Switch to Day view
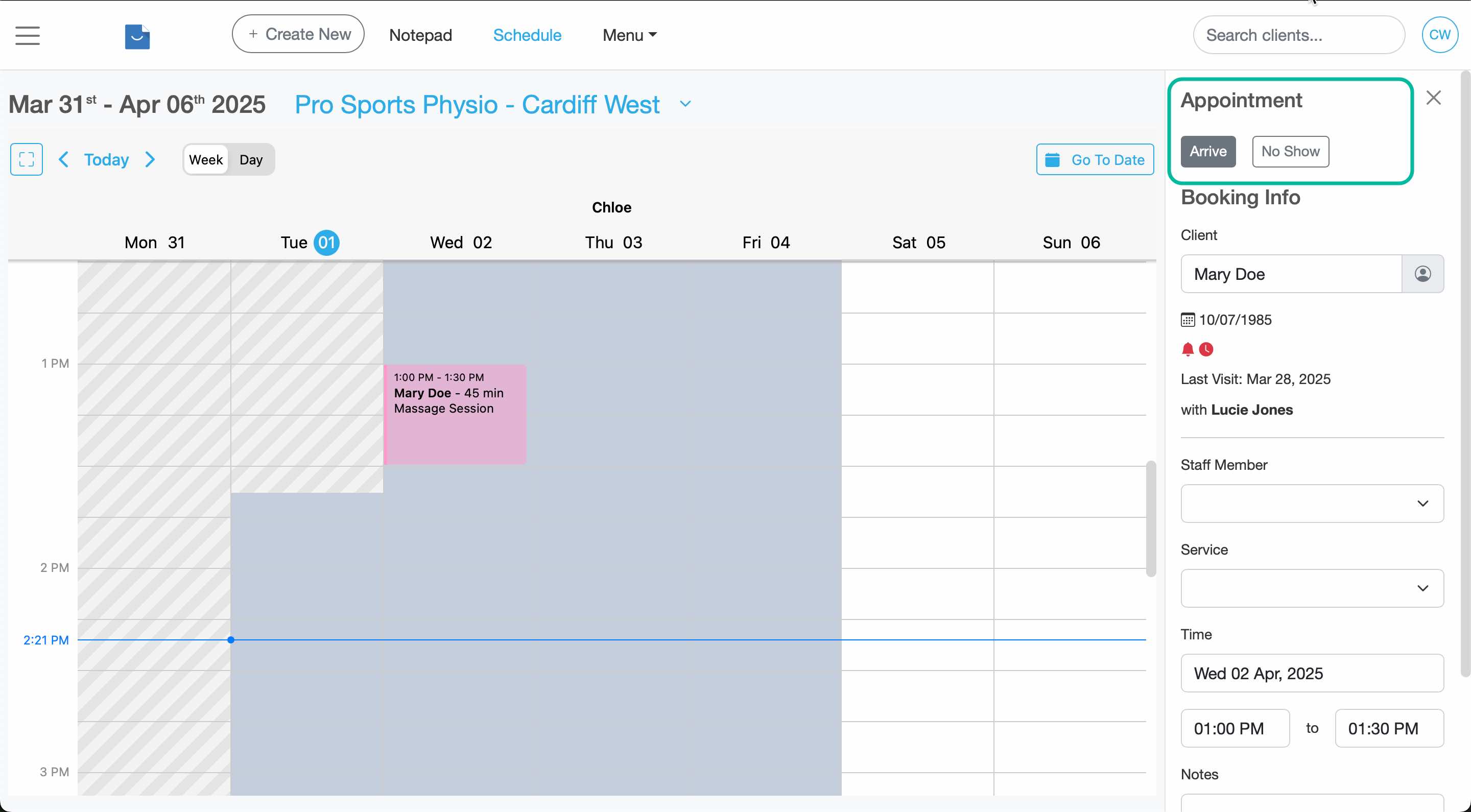1471x812 pixels. [251, 159]
